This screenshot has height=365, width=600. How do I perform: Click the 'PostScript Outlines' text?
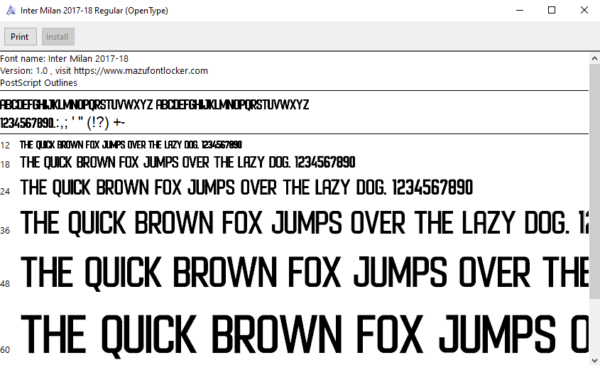(39, 83)
